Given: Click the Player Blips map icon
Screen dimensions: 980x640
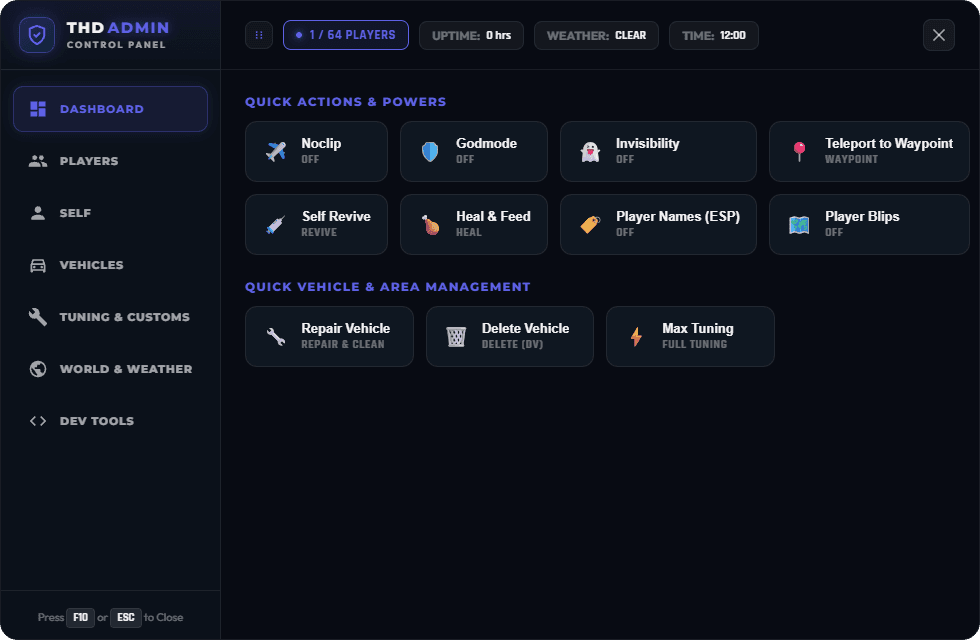Looking at the screenshot, I should 799,224.
